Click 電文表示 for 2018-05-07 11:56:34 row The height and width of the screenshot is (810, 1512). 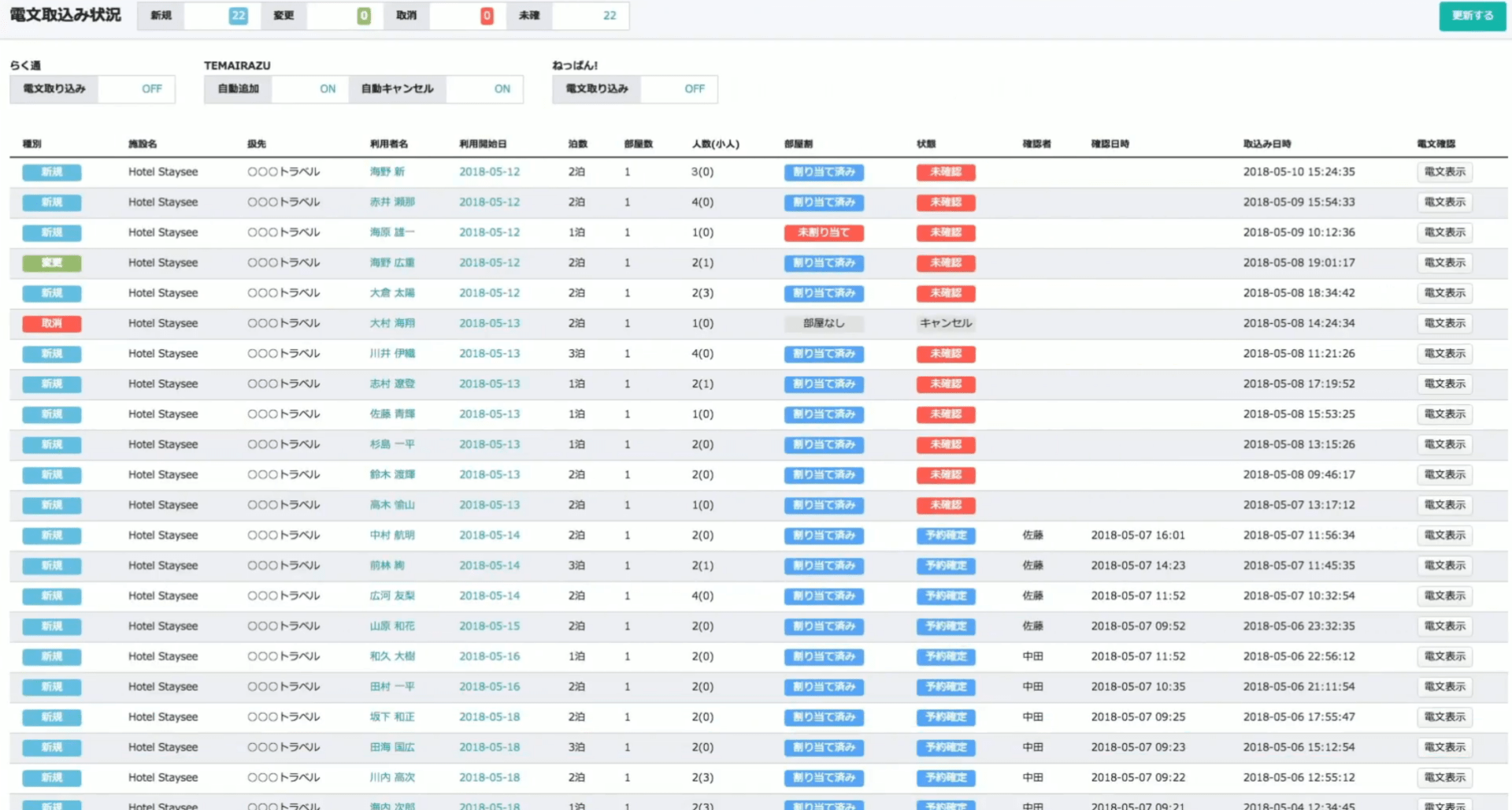tap(1444, 535)
